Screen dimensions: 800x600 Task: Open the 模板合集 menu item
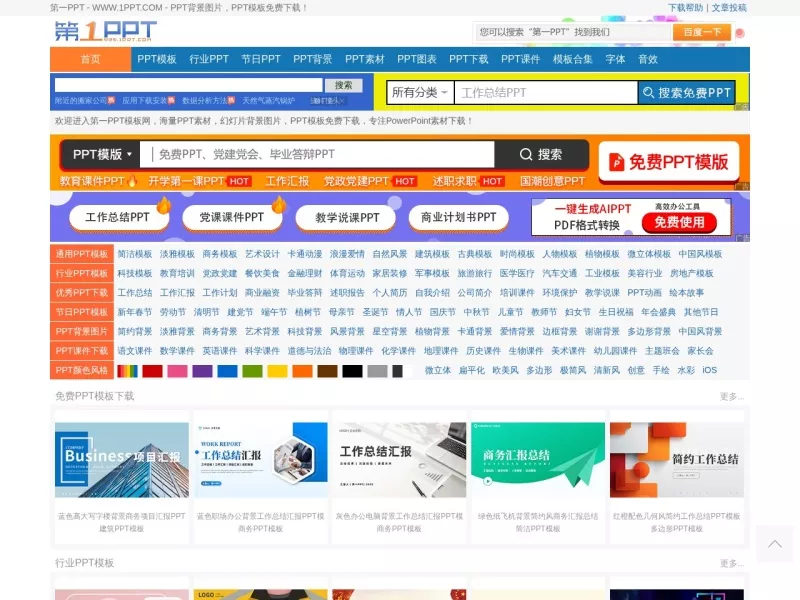[x=572, y=59]
